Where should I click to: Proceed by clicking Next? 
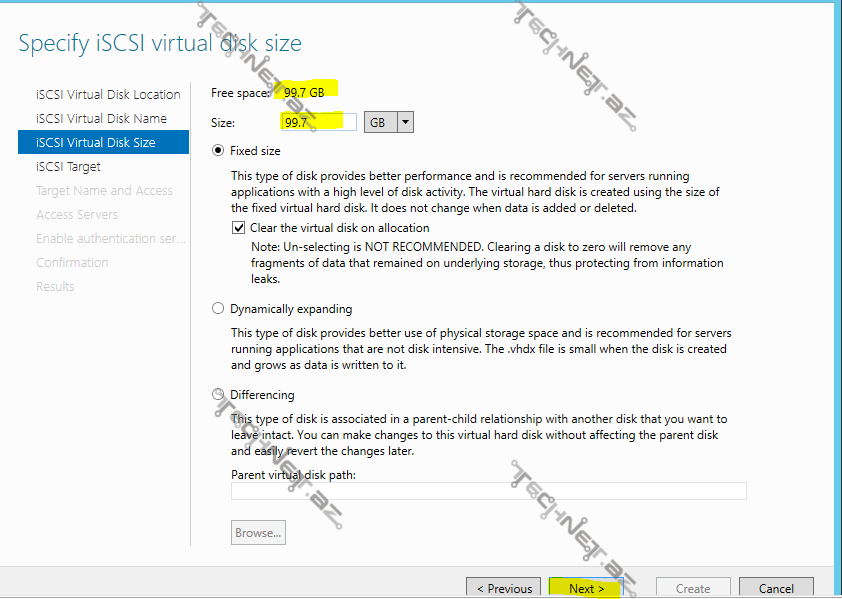click(587, 588)
